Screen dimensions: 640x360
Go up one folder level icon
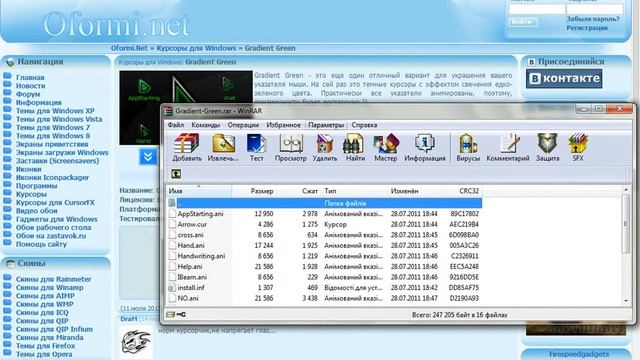(x=176, y=174)
